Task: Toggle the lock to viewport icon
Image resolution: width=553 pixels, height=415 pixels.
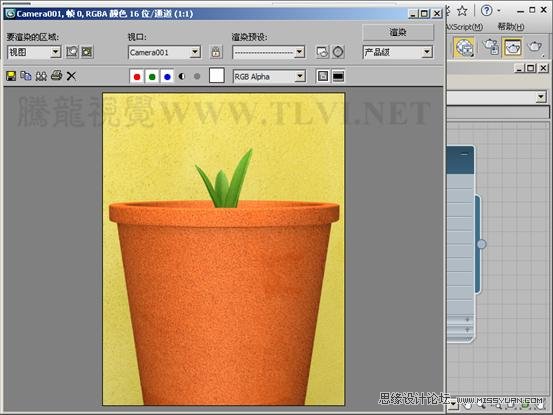Action: point(216,52)
